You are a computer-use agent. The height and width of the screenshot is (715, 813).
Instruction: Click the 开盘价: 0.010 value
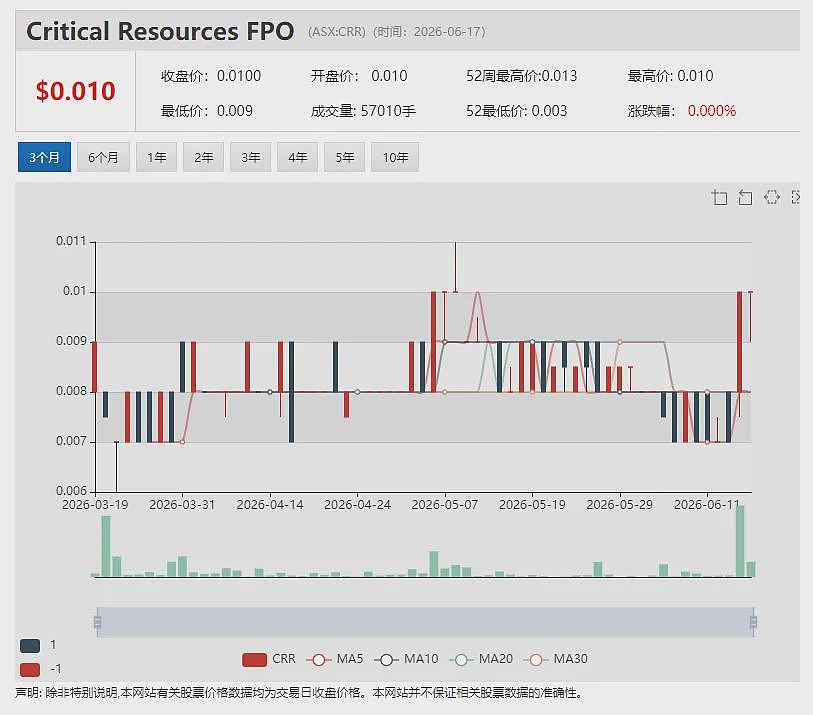click(359, 76)
